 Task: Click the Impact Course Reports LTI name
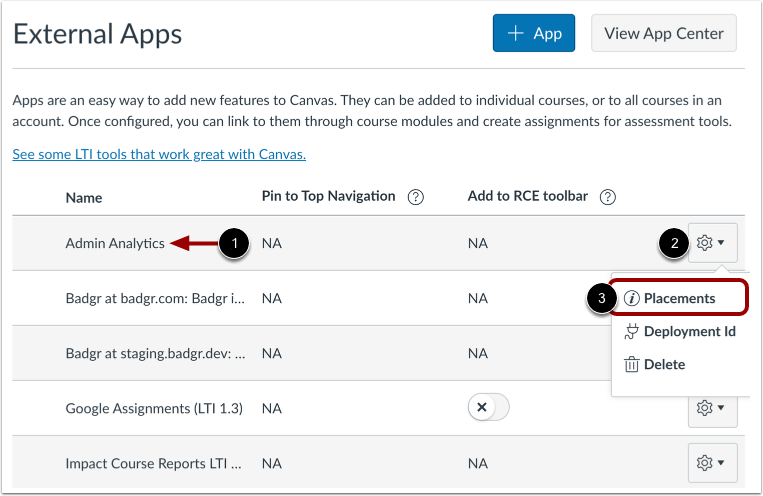pos(155,464)
